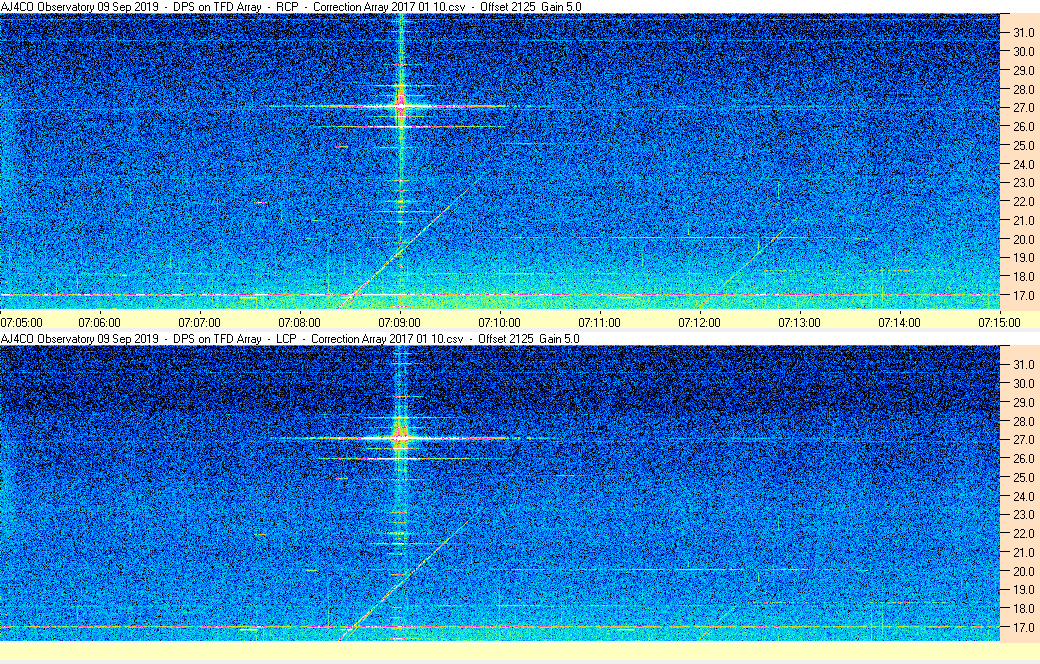Click 'Correction Array 2017 01 10.csv' in the LCP title

(x=387, y=339)
